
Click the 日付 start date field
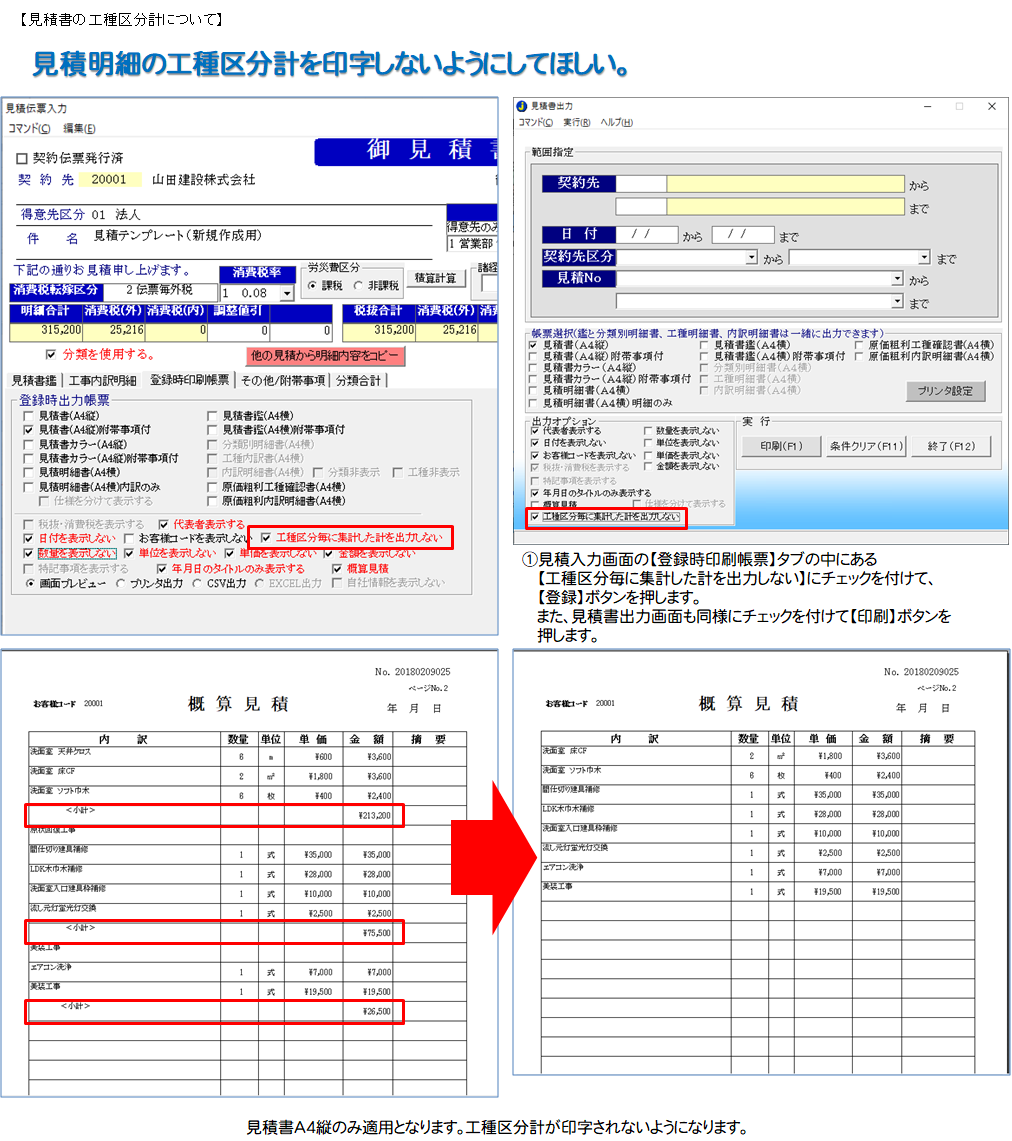coord(647,235)
